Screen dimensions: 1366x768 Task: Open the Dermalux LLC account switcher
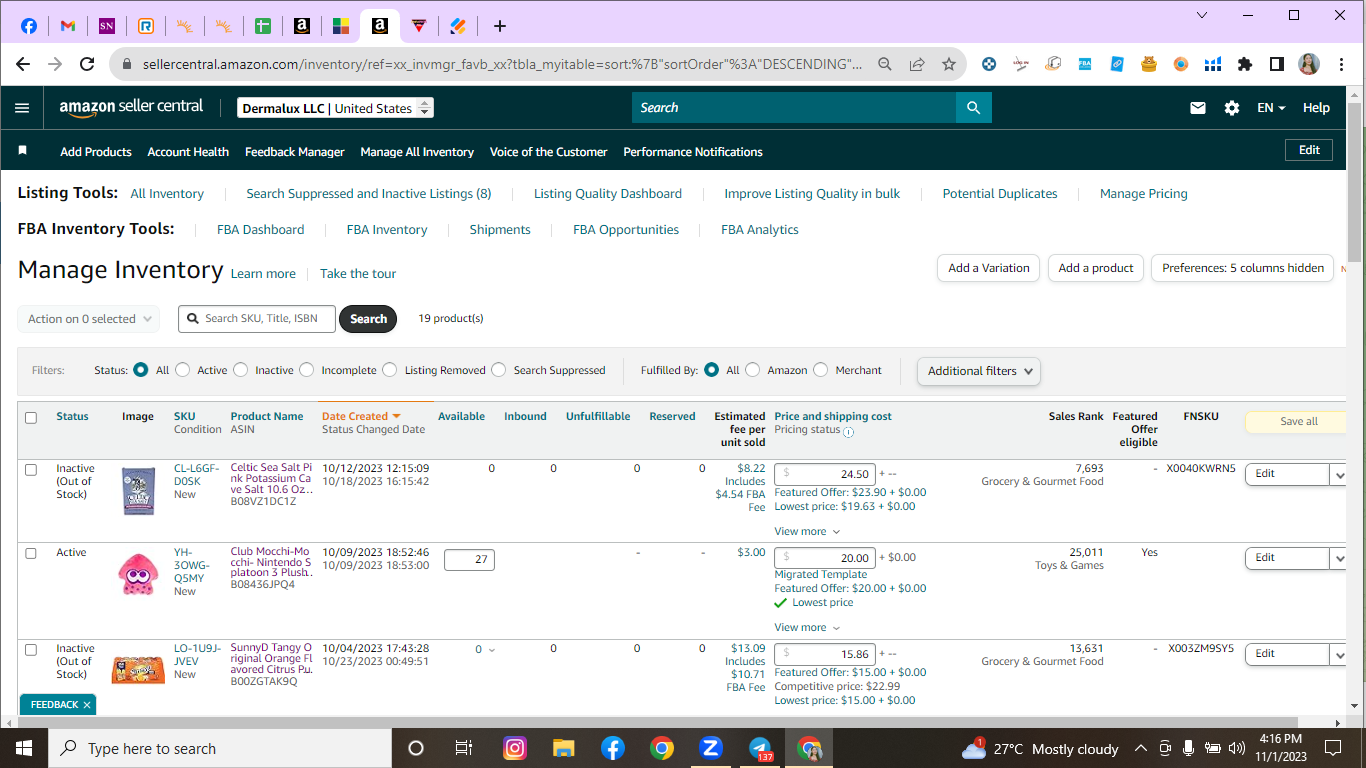(x=335, y=108)
